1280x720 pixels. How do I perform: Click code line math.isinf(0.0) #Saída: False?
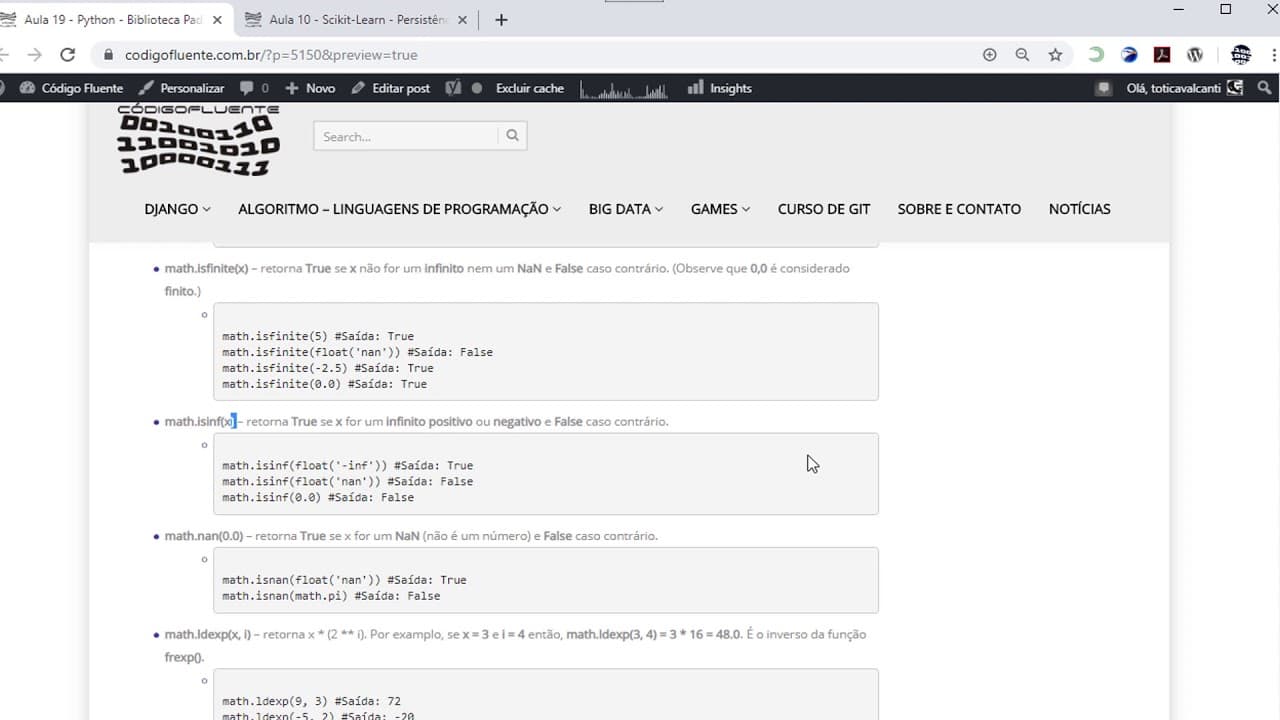318,497
